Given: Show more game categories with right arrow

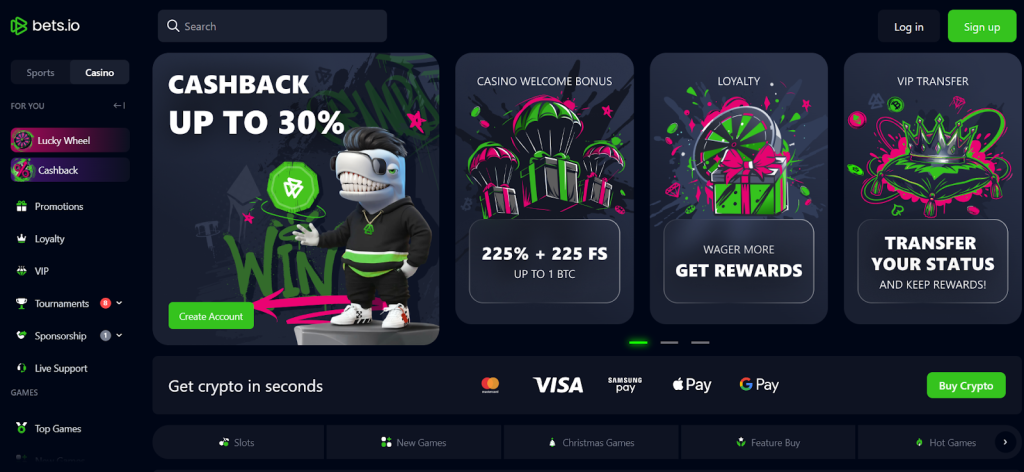Looking at the screenshot, I should (x=1005, y=443).
